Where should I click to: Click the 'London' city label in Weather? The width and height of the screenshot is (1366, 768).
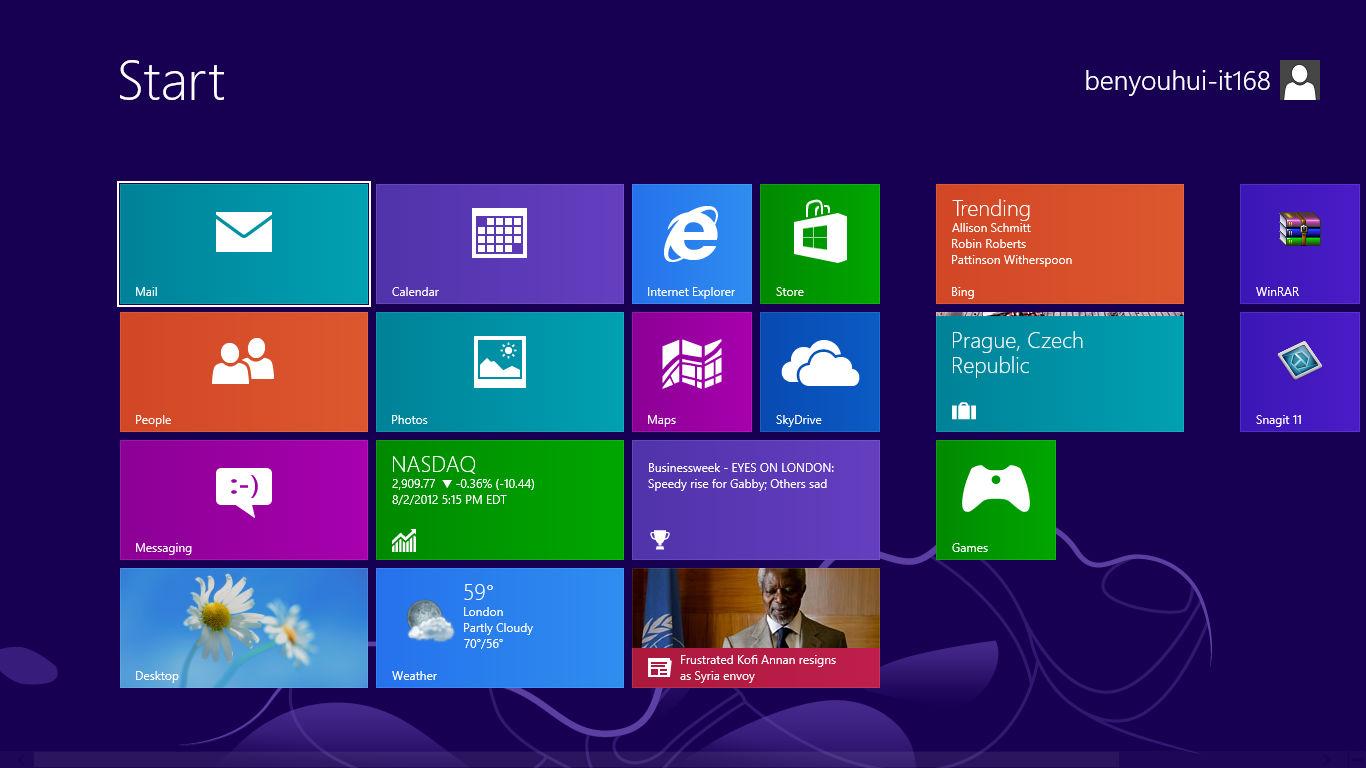pos(483,612)
